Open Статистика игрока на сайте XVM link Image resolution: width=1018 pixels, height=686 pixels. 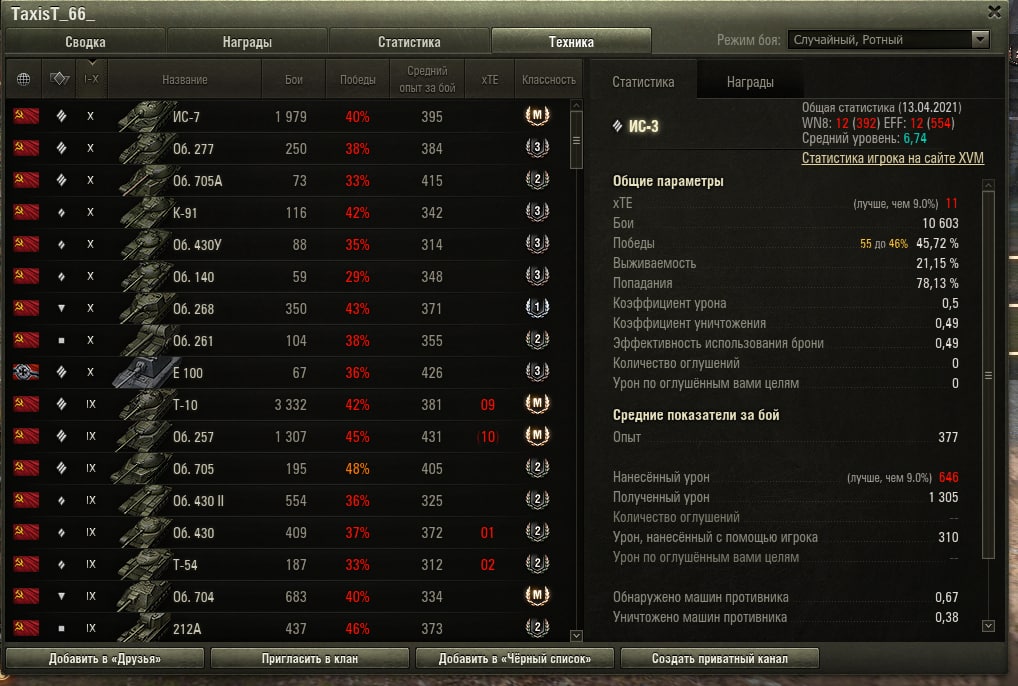[893, 158]
